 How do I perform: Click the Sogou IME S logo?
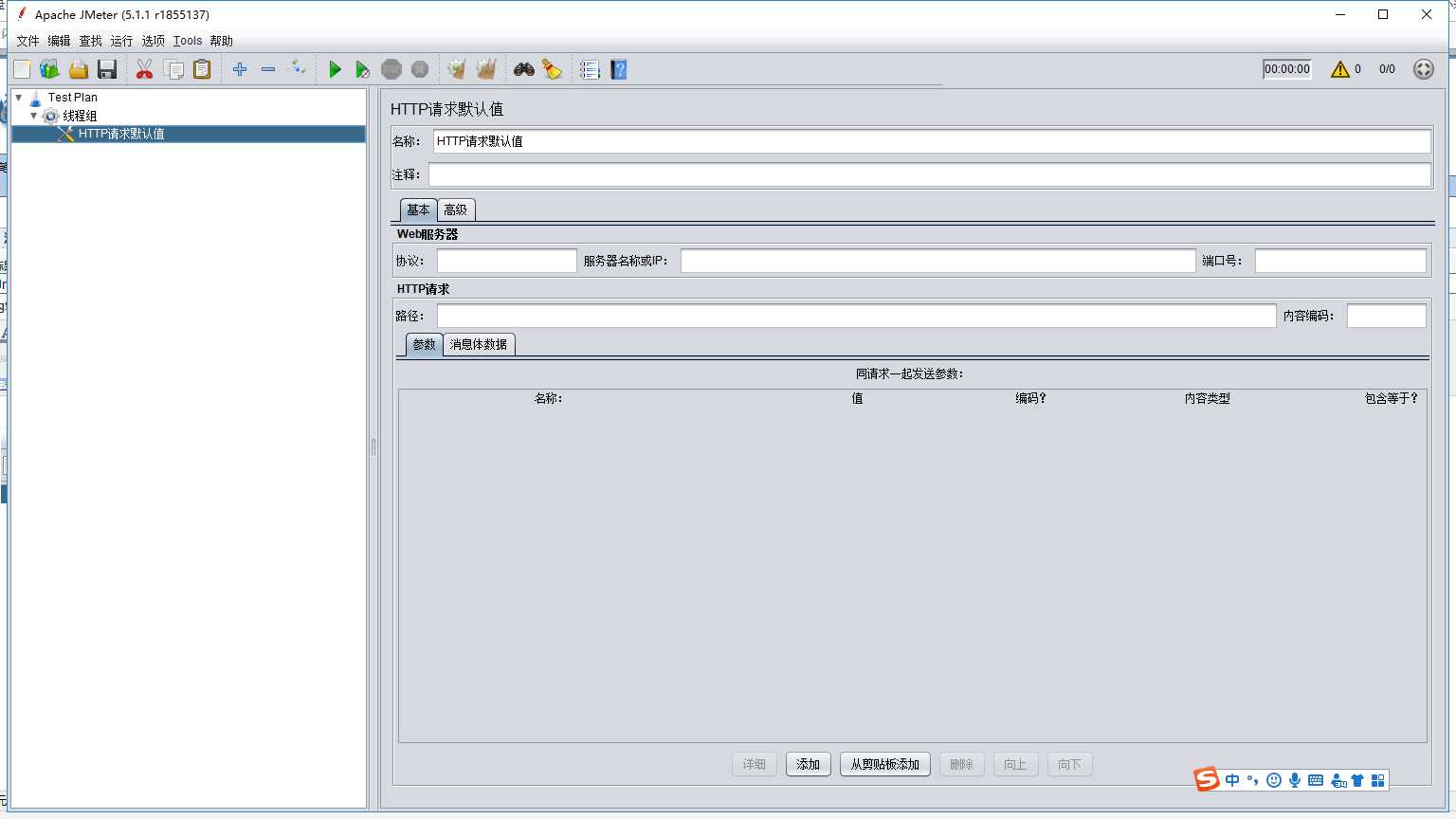(x=1206, y=780)
